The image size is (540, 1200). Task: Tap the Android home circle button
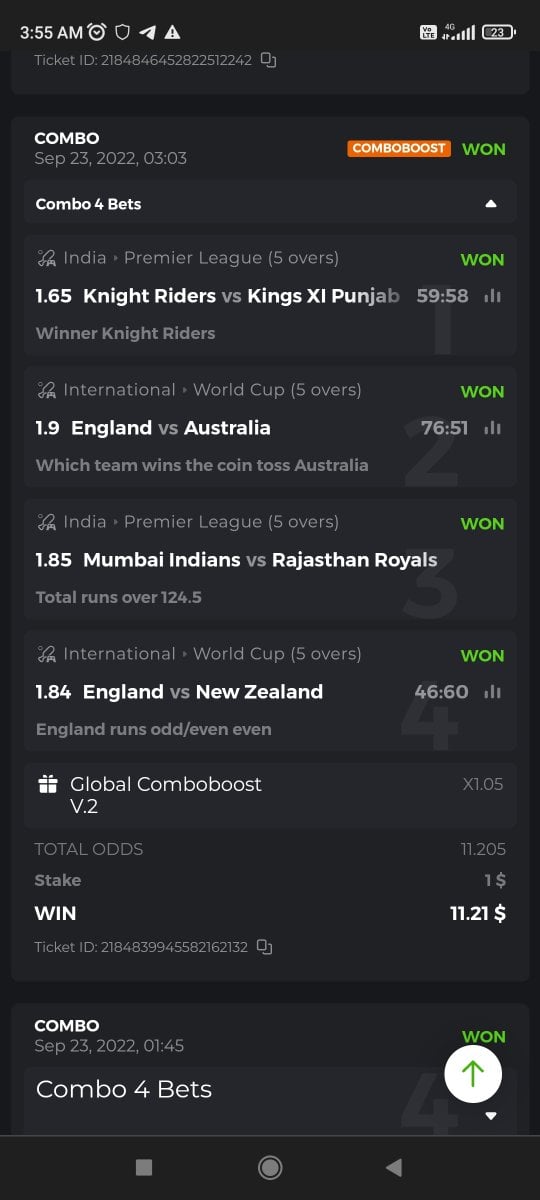click(x=269, y=1167)
